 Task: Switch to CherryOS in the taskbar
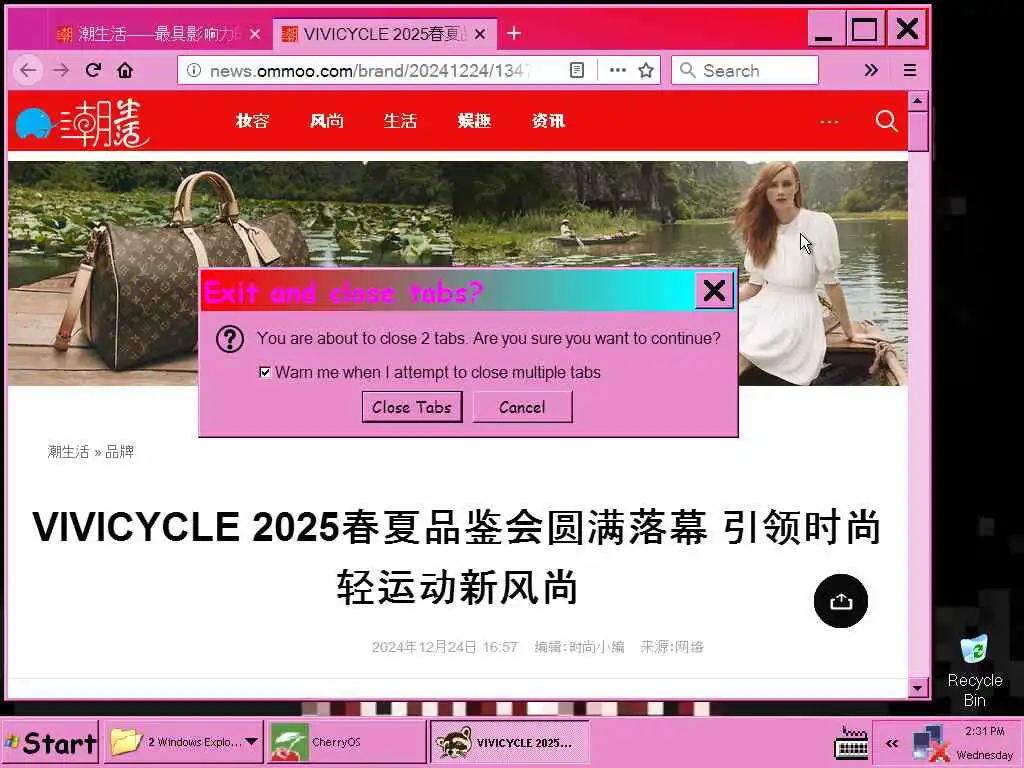point(347,742)
